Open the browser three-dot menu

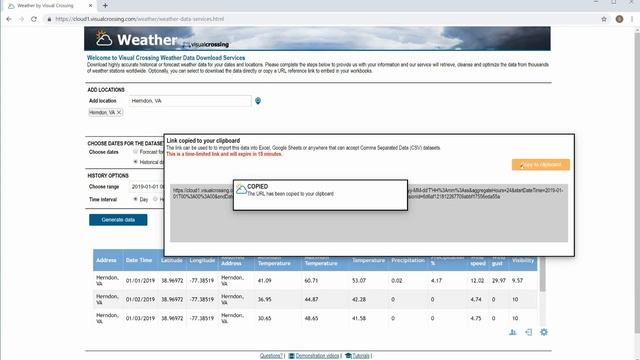point(632,19)
